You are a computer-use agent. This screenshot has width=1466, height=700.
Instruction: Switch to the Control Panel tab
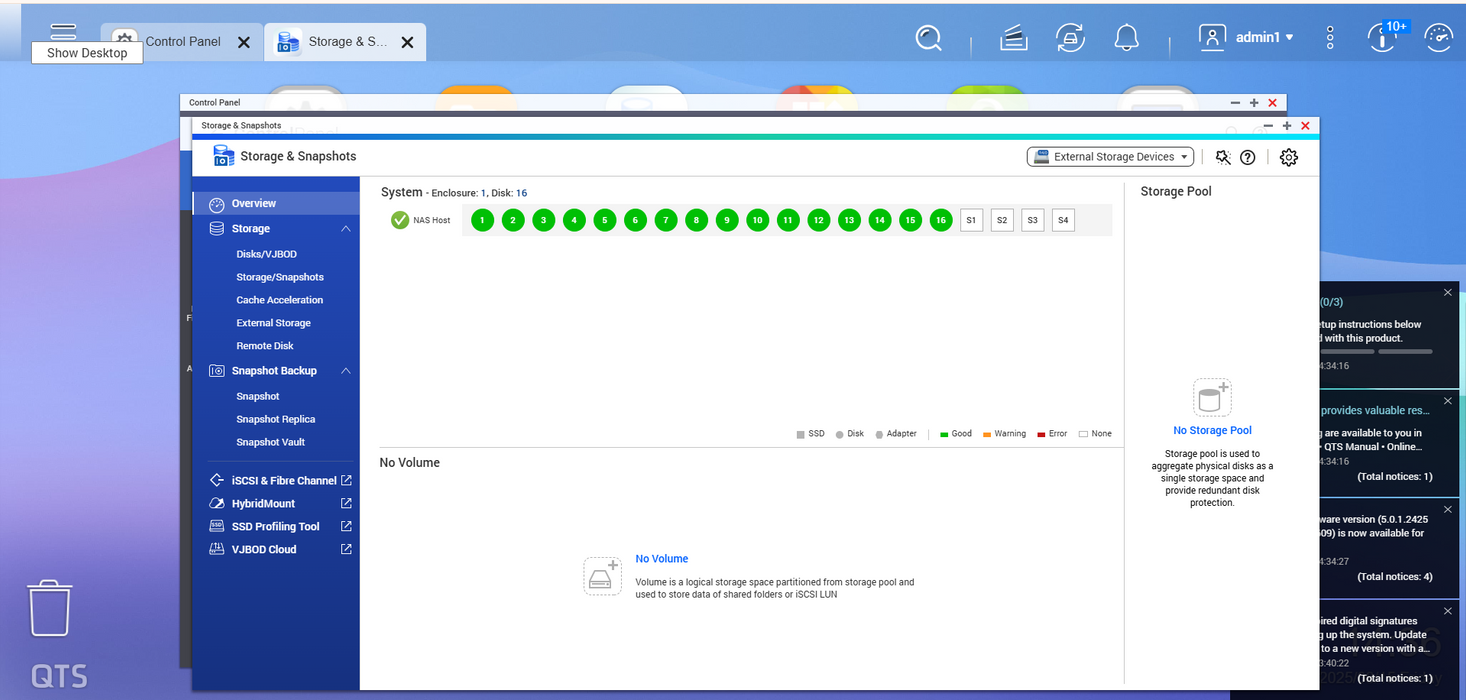(182, 42)
